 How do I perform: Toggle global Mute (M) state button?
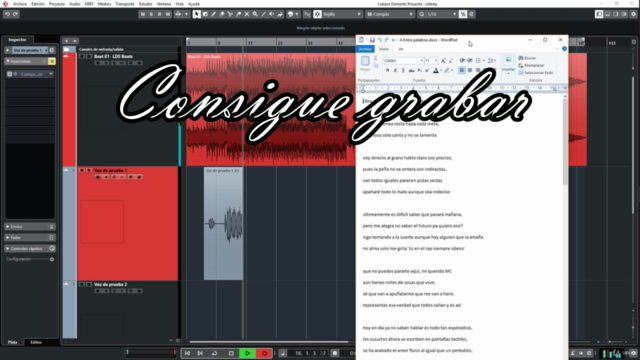click(142, 14)
